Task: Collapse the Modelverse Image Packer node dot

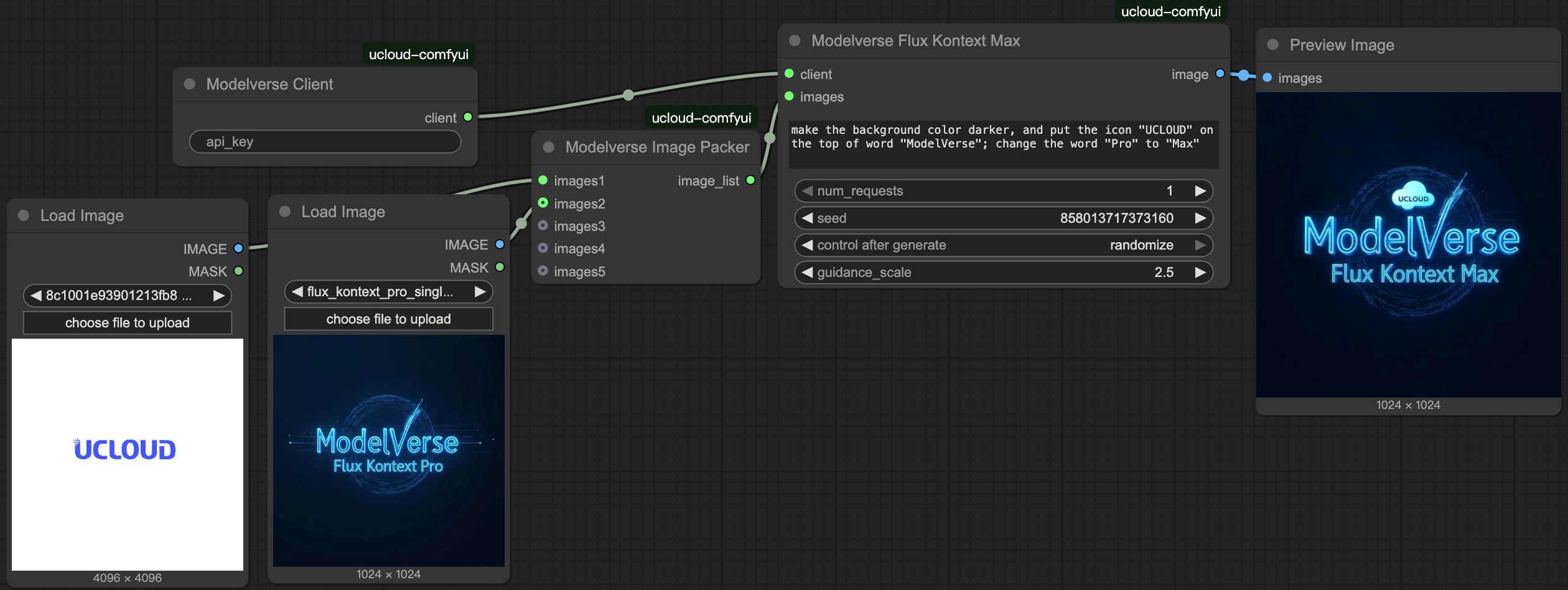Action: (x=549, y=147)
